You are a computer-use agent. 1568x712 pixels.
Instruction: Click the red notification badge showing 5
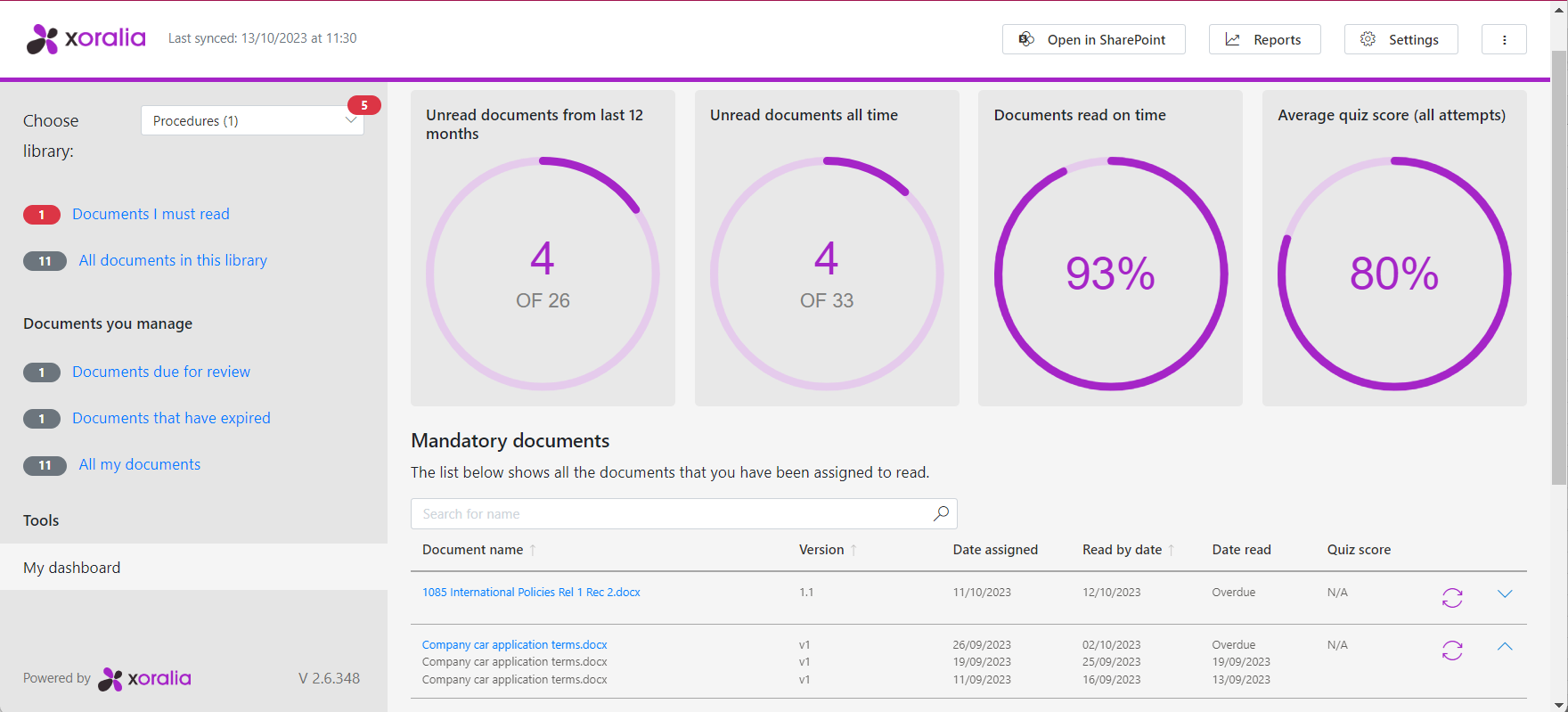coord(363,105)
